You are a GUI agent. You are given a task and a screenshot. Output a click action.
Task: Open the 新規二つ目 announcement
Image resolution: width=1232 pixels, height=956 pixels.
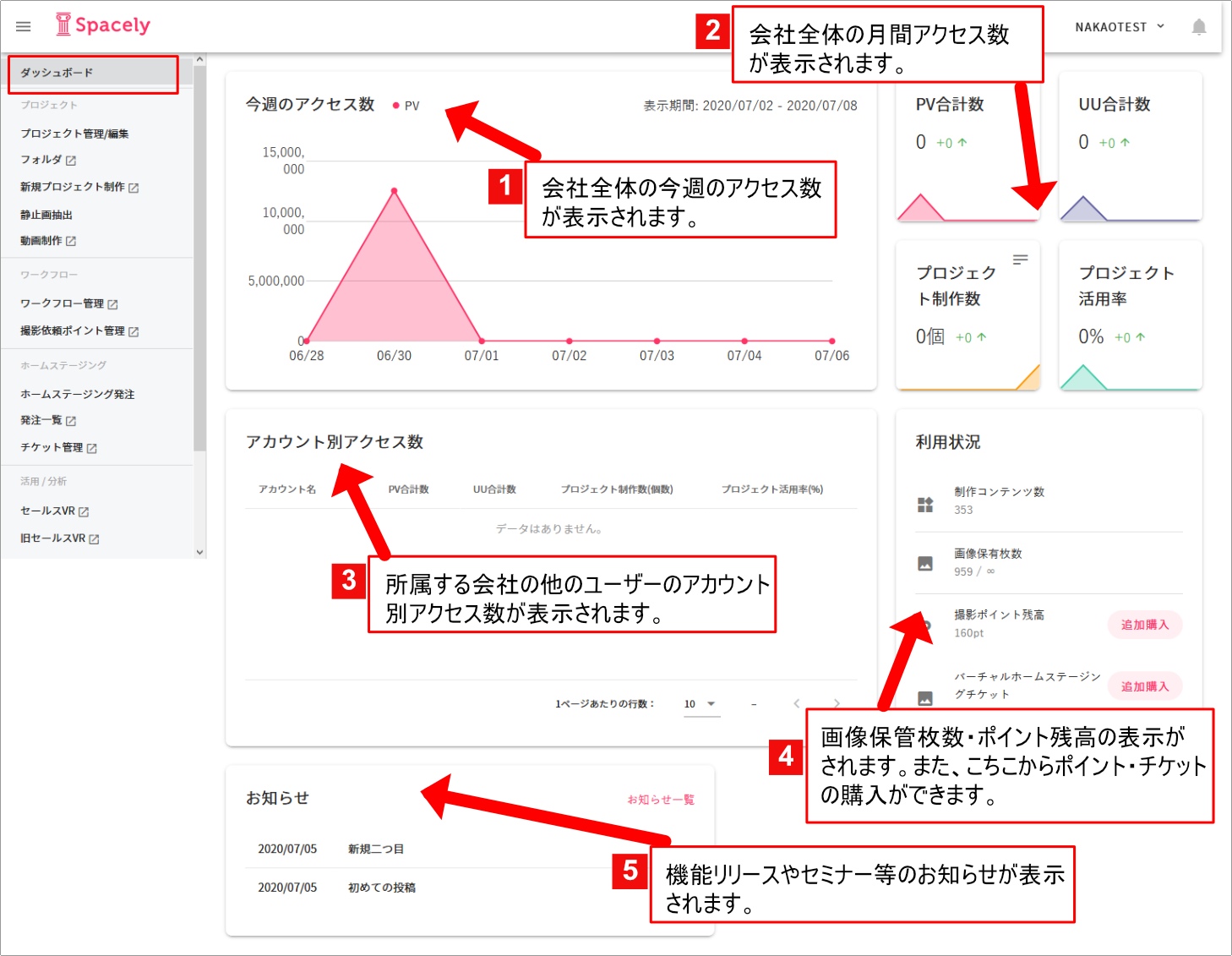[x=376, y=849]
